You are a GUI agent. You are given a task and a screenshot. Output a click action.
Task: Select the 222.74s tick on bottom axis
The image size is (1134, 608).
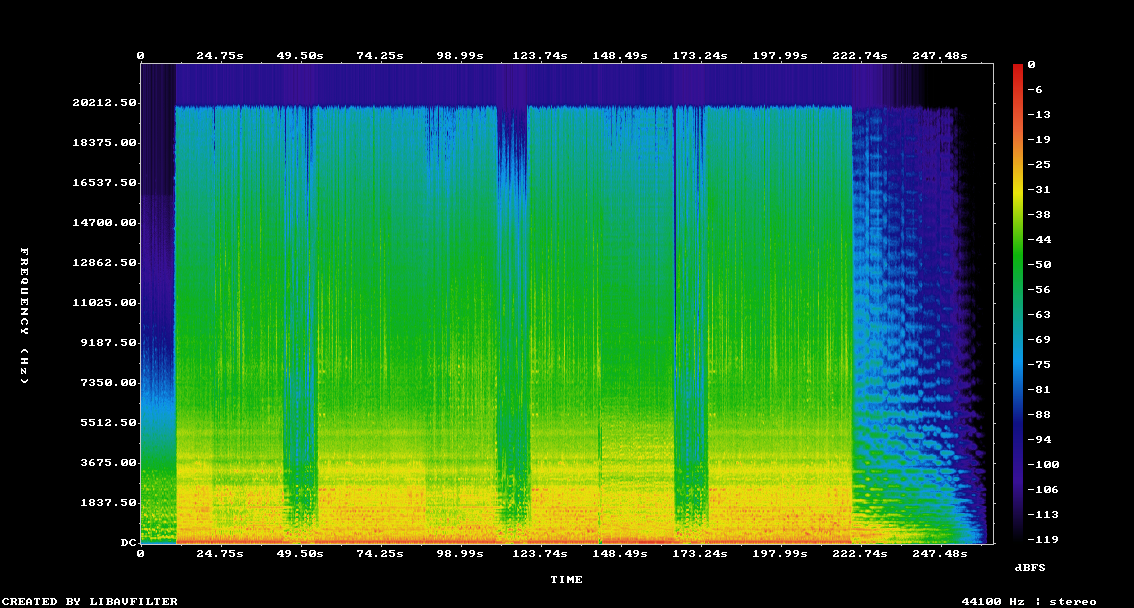click(x=860, y=553)
